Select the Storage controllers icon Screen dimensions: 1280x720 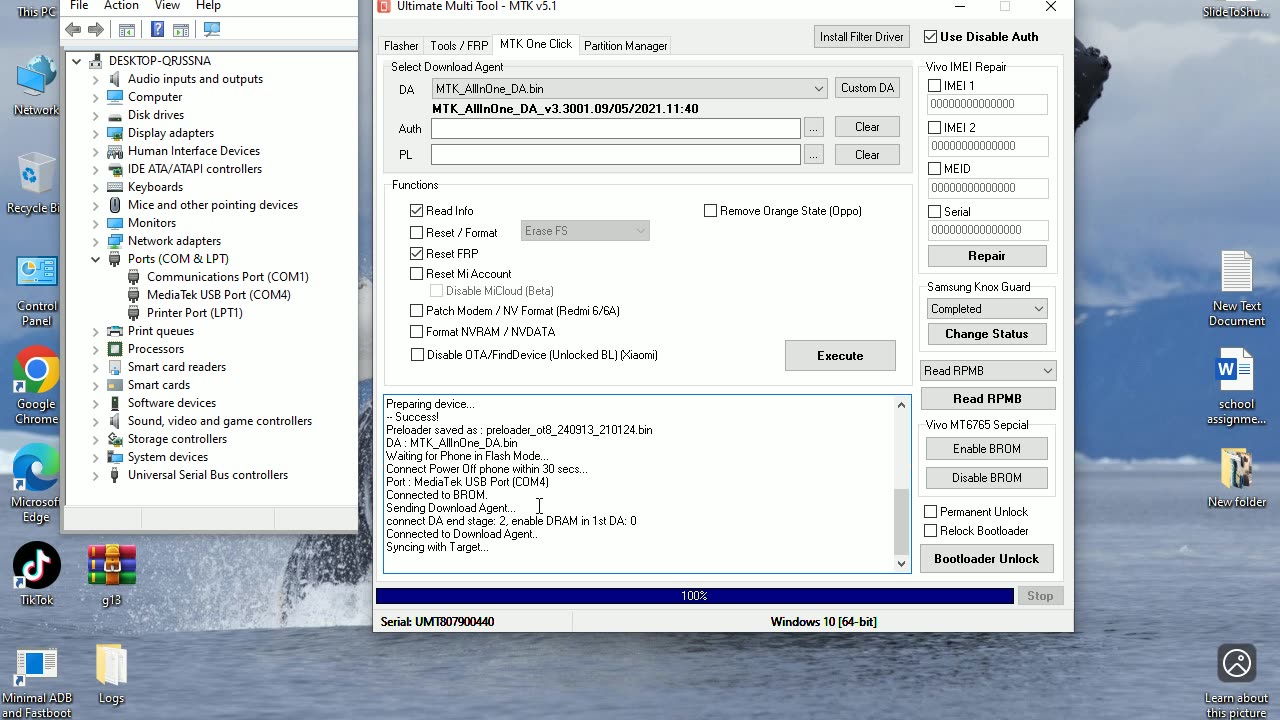[115, 439]
